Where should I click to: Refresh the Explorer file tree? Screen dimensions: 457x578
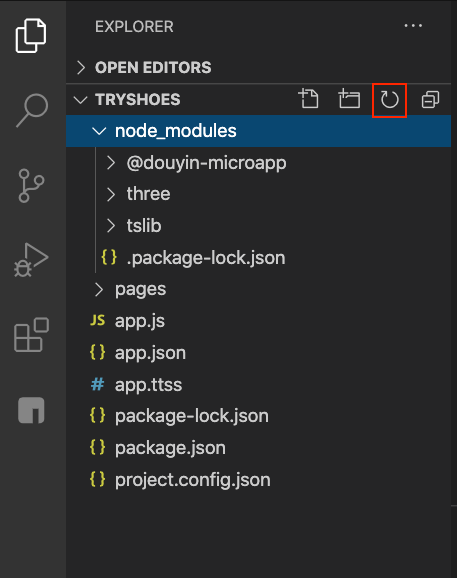click(x=389, y=100)
